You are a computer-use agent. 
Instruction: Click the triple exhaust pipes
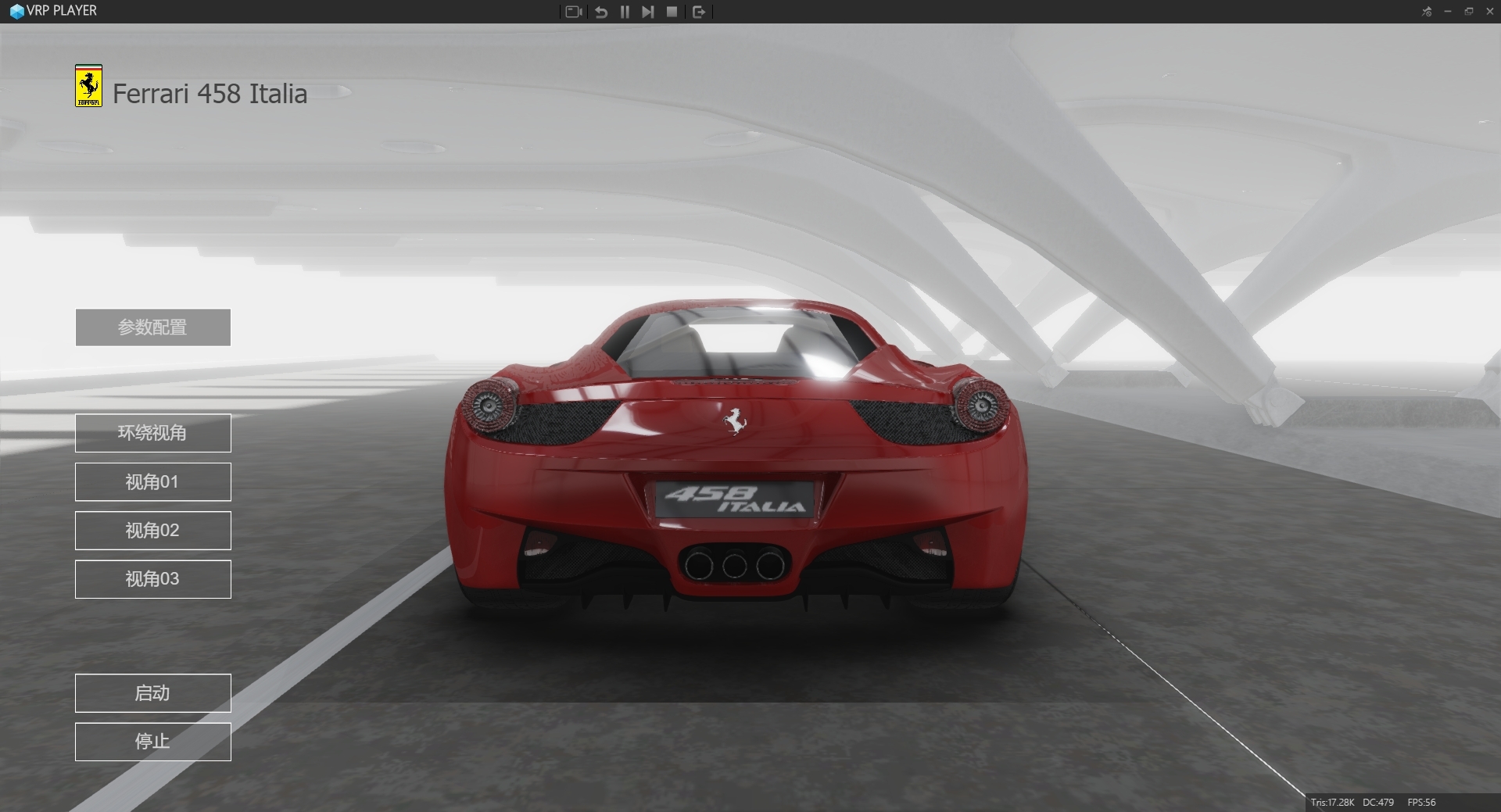734,564
